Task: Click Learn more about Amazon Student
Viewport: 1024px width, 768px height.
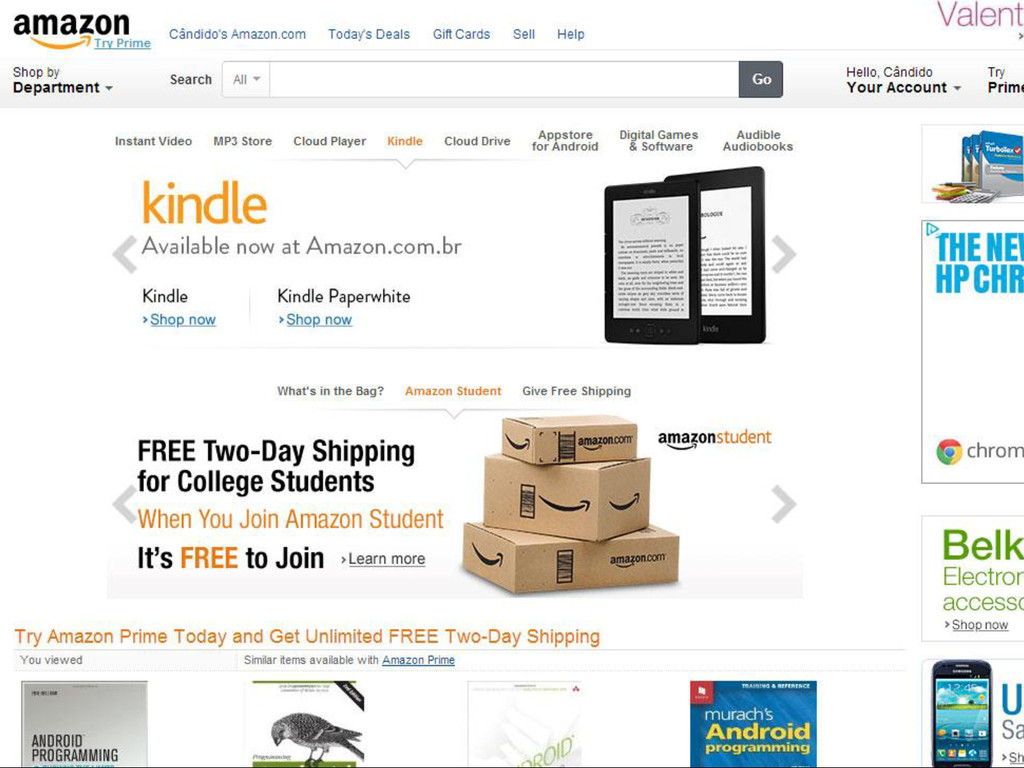Action: coord(387,559)
